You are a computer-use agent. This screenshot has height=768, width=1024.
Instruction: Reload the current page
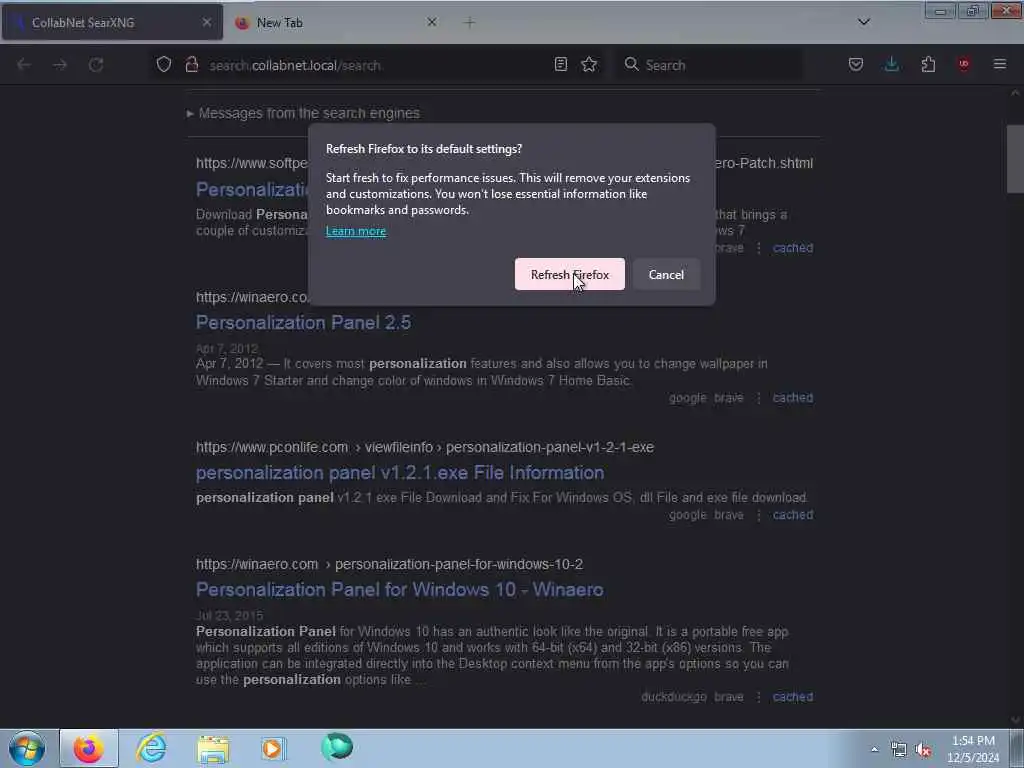pyautogui.click(x=96, y=65)
